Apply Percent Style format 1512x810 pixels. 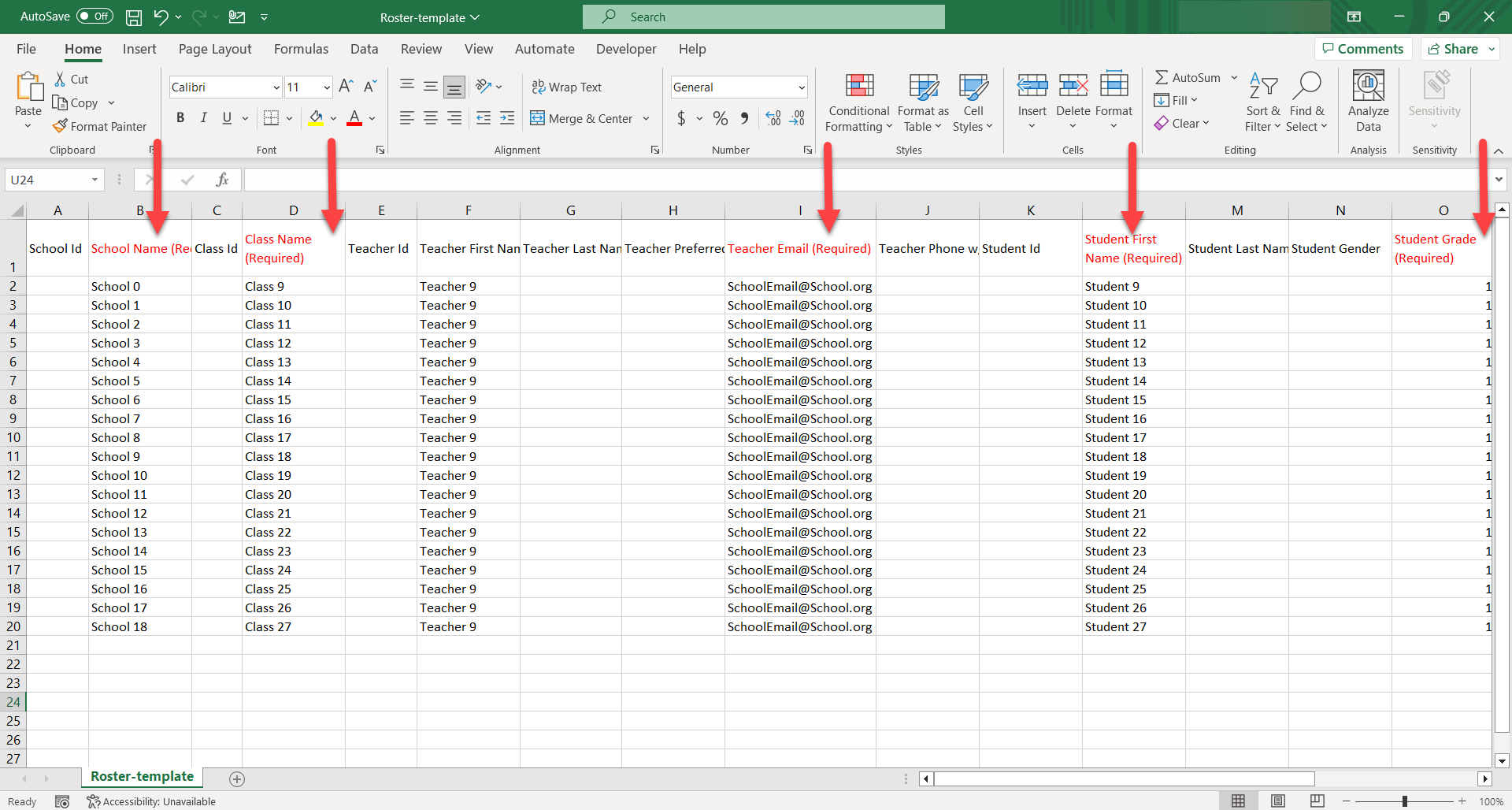point(720,118)
